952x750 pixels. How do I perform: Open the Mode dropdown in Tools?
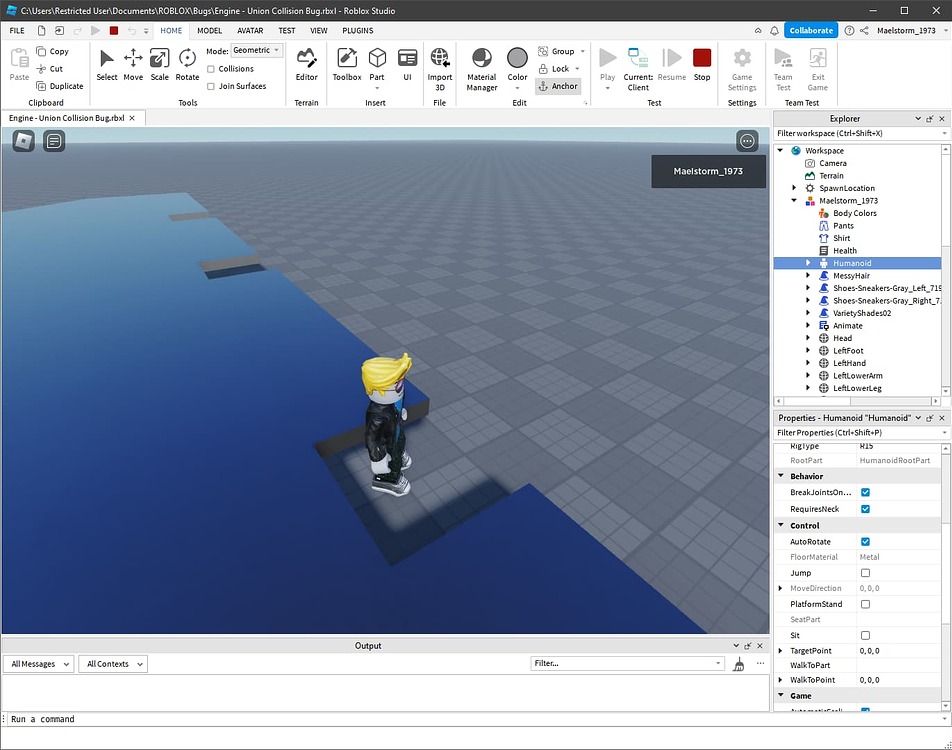[256, 50]
